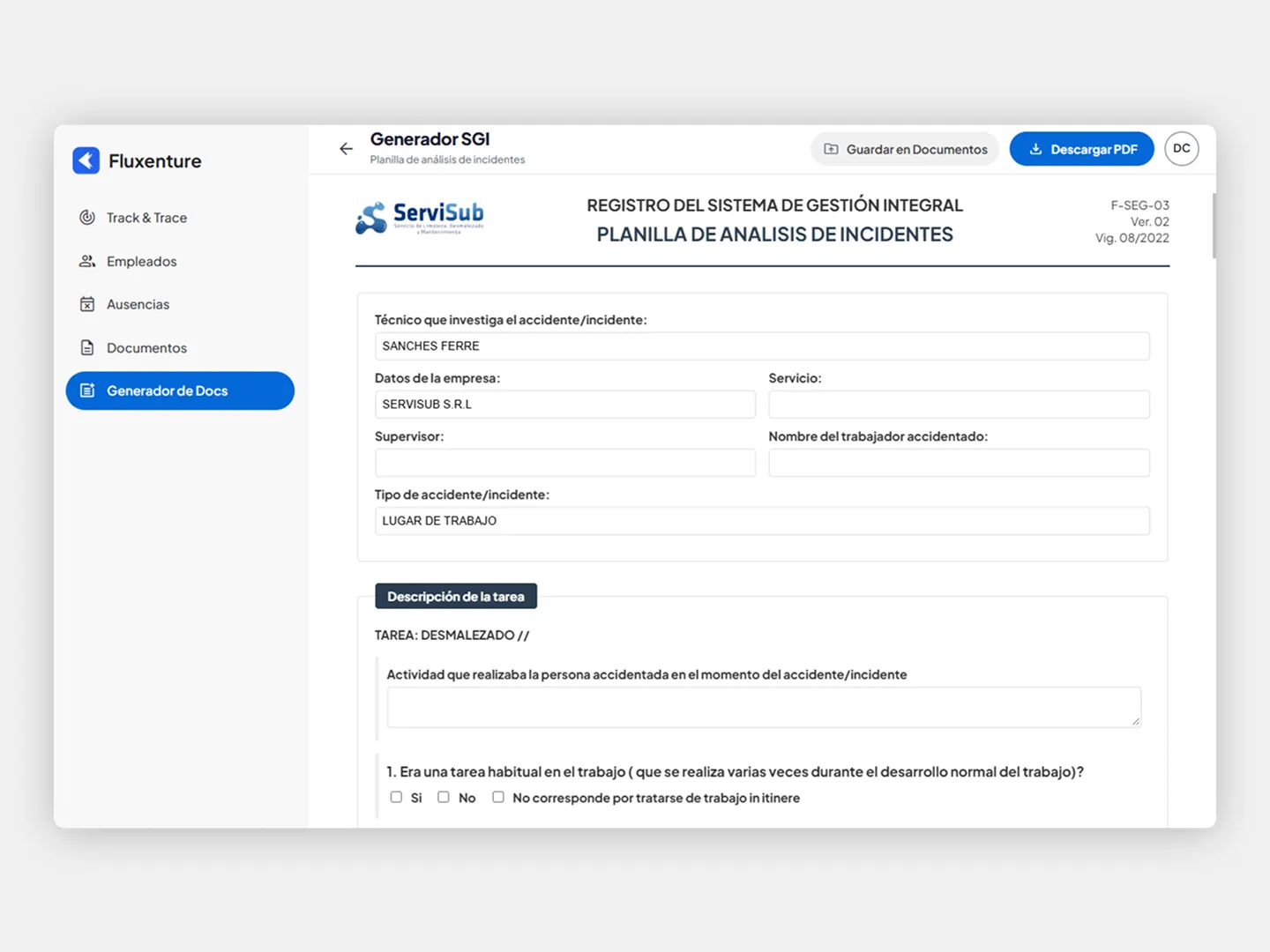Select Generador de Docs menu item

[180, 390]
